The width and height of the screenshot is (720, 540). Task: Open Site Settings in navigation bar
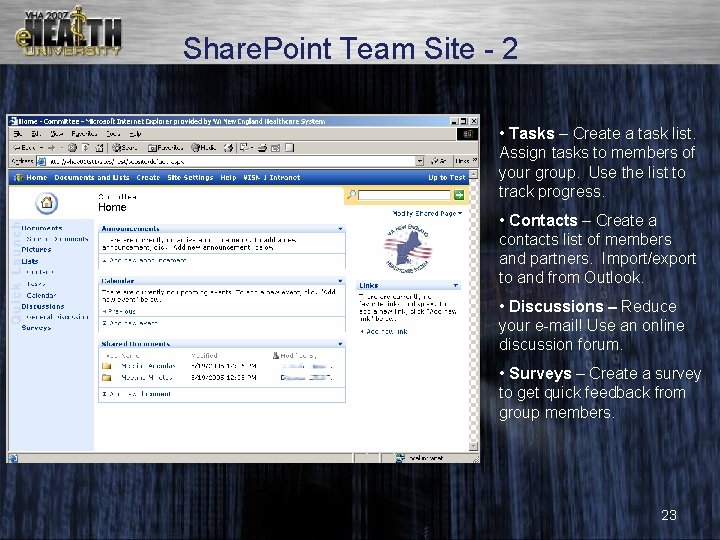[190, 178]
